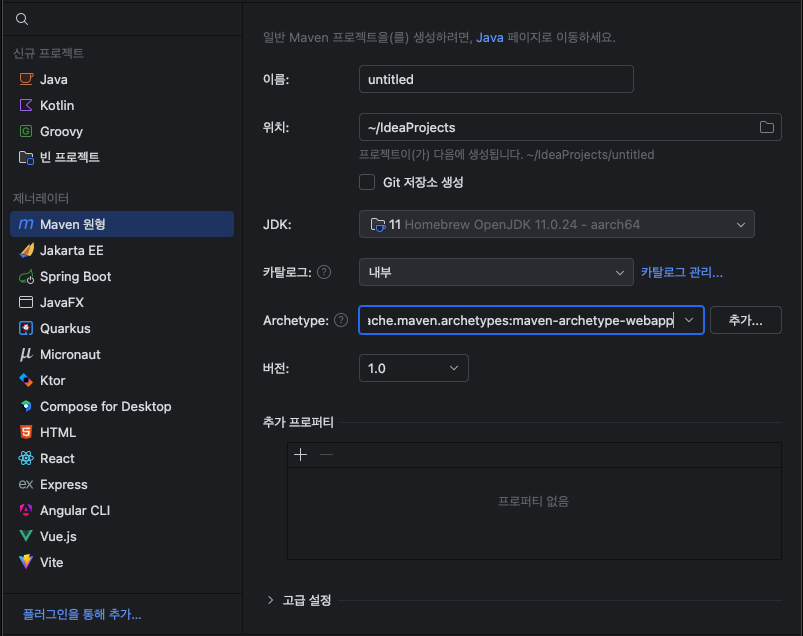The width and height of the screenshot is (803, 636).
Task: Select the Maven 원형 generator icon
Action: [x=26, y=224]
